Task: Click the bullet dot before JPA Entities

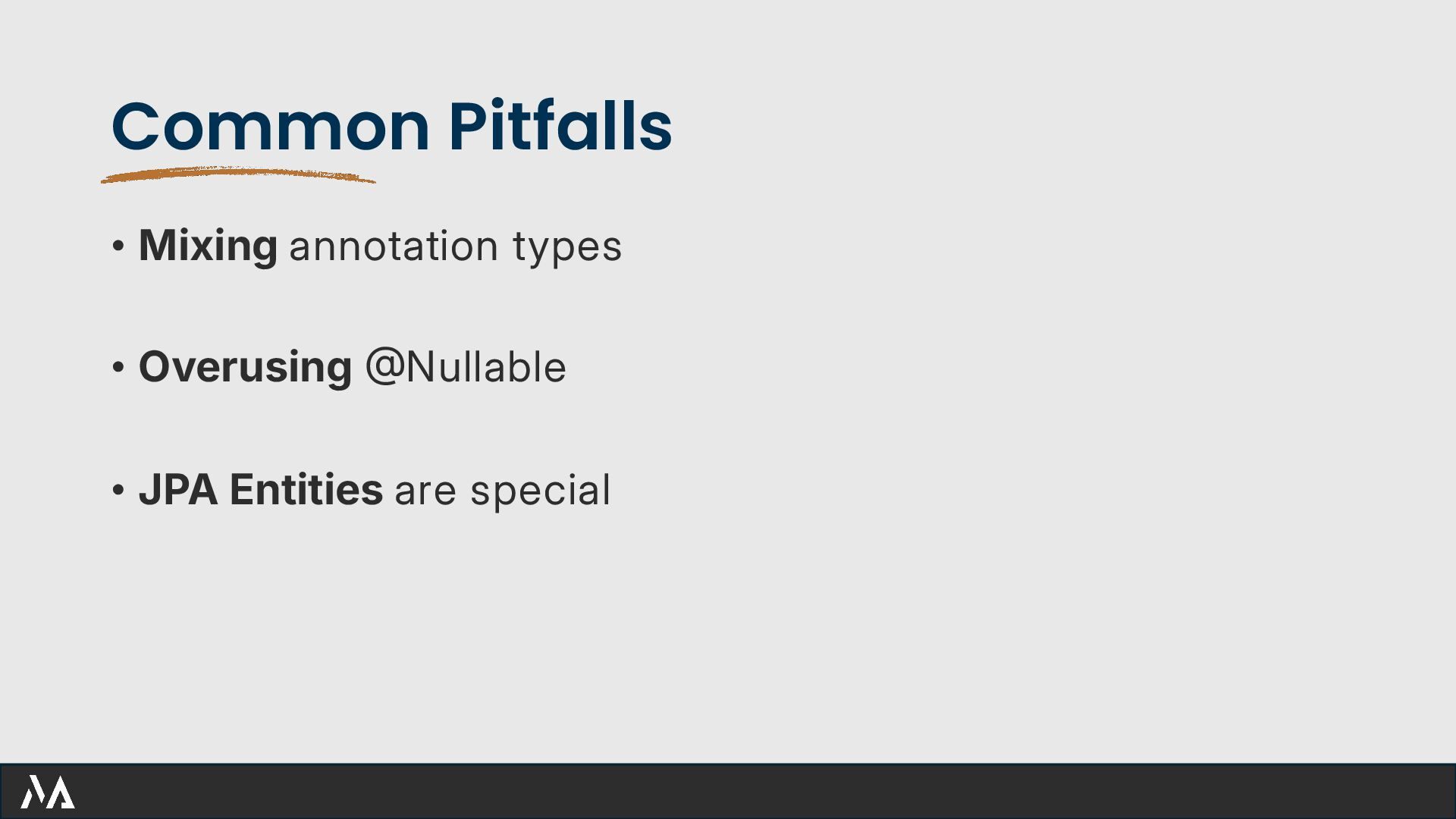Action: coord(118,490)
